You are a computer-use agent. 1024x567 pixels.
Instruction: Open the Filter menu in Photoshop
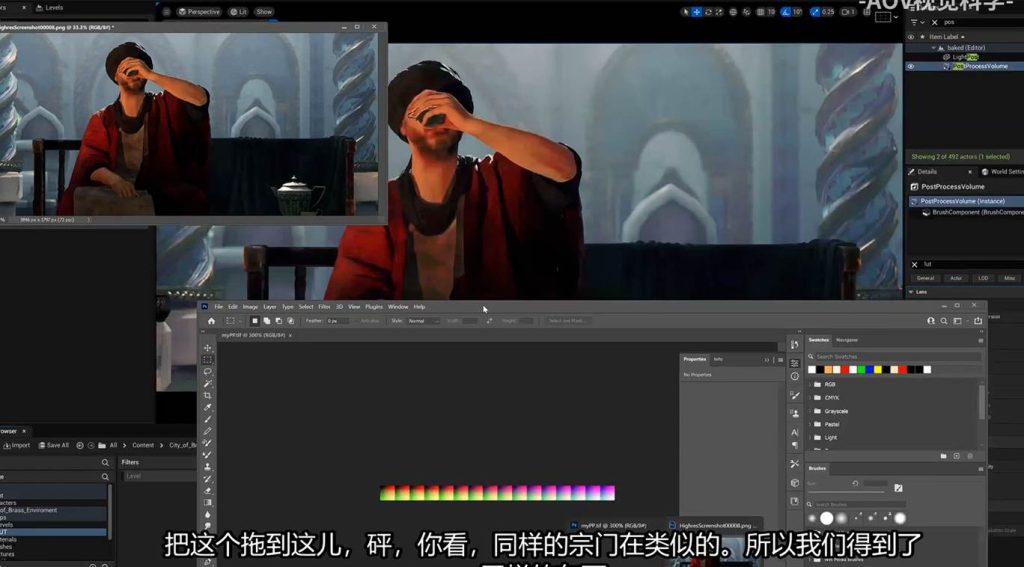(324, 307)
